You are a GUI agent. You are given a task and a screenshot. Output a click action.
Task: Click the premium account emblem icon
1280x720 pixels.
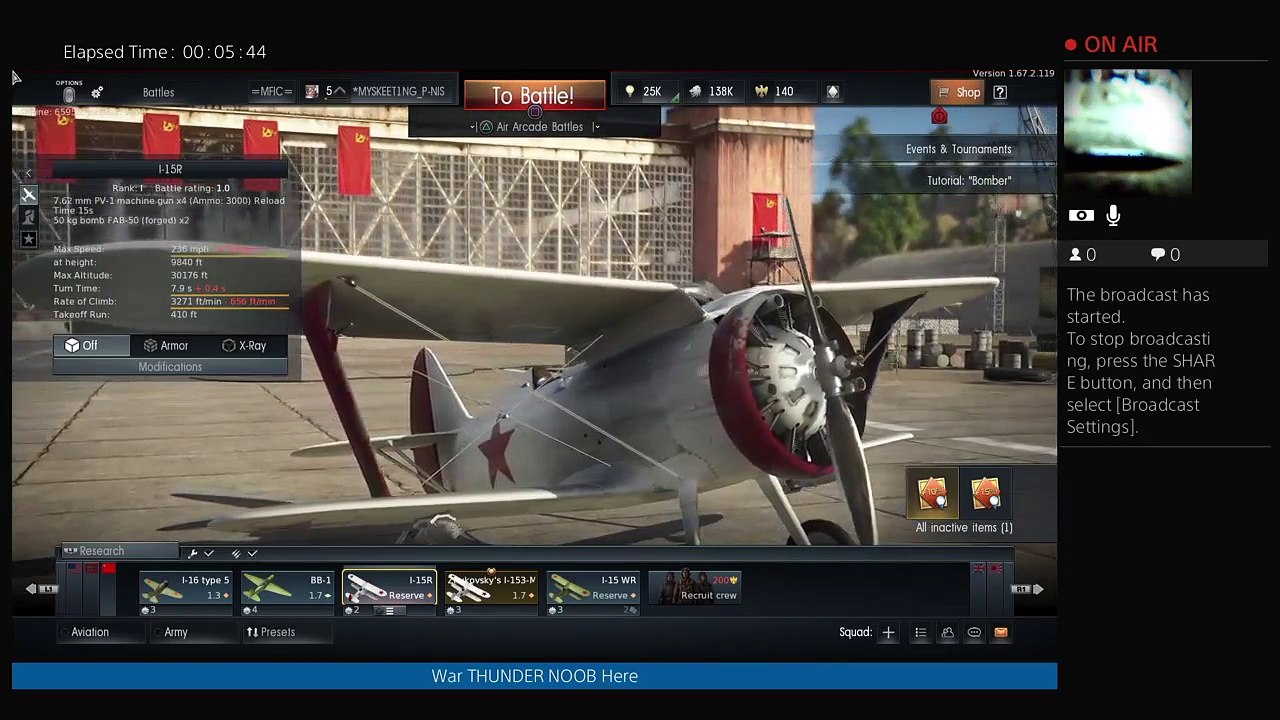coord(832,92)
